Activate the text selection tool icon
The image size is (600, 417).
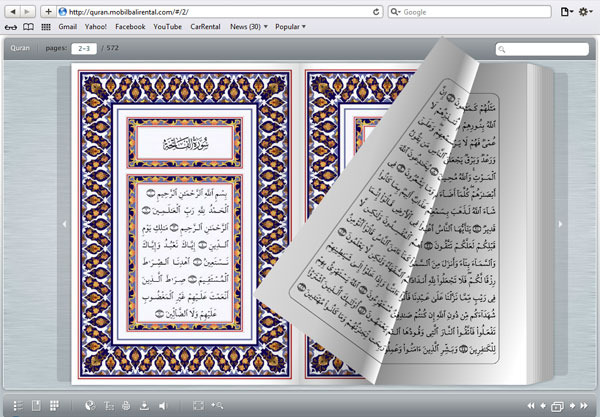[109, 406]
